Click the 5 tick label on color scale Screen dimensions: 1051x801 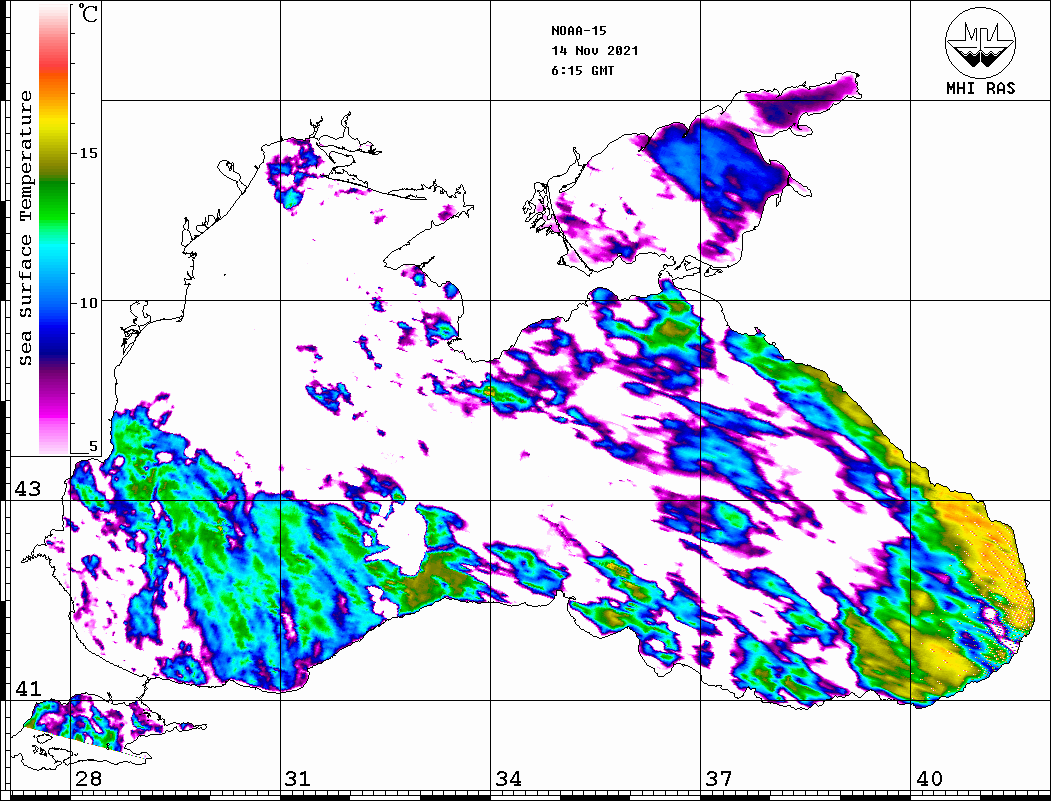(x=92, y=446)
